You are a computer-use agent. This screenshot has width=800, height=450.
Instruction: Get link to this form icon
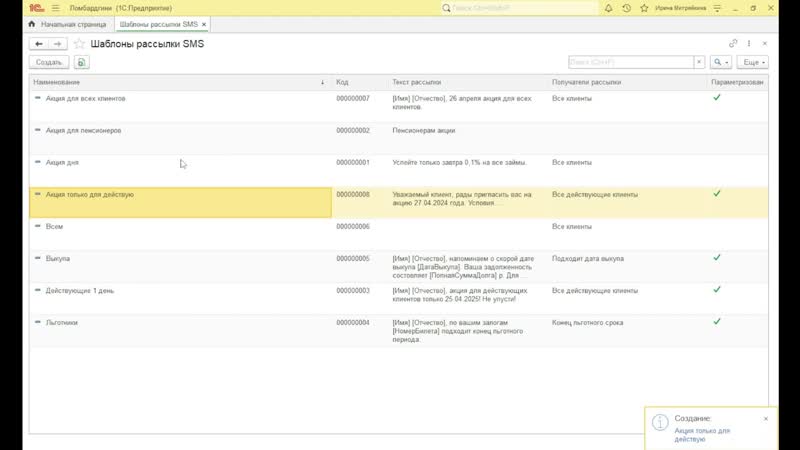coord(733,44)
